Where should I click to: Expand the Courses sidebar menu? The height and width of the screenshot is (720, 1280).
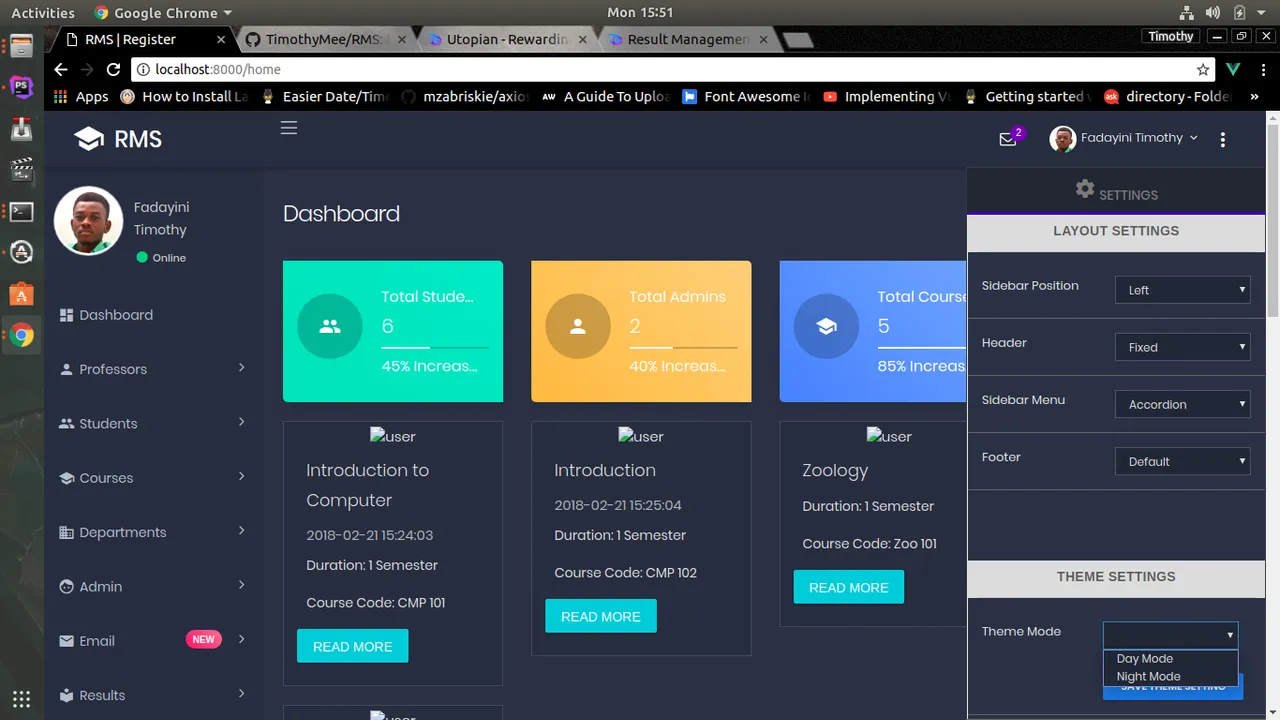[x=242, y=477]
